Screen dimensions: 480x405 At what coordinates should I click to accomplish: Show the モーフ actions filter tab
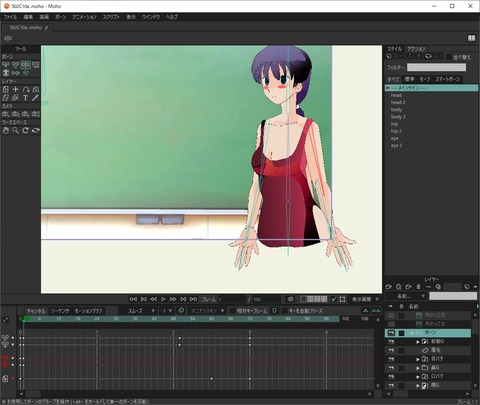click(425, 79)
